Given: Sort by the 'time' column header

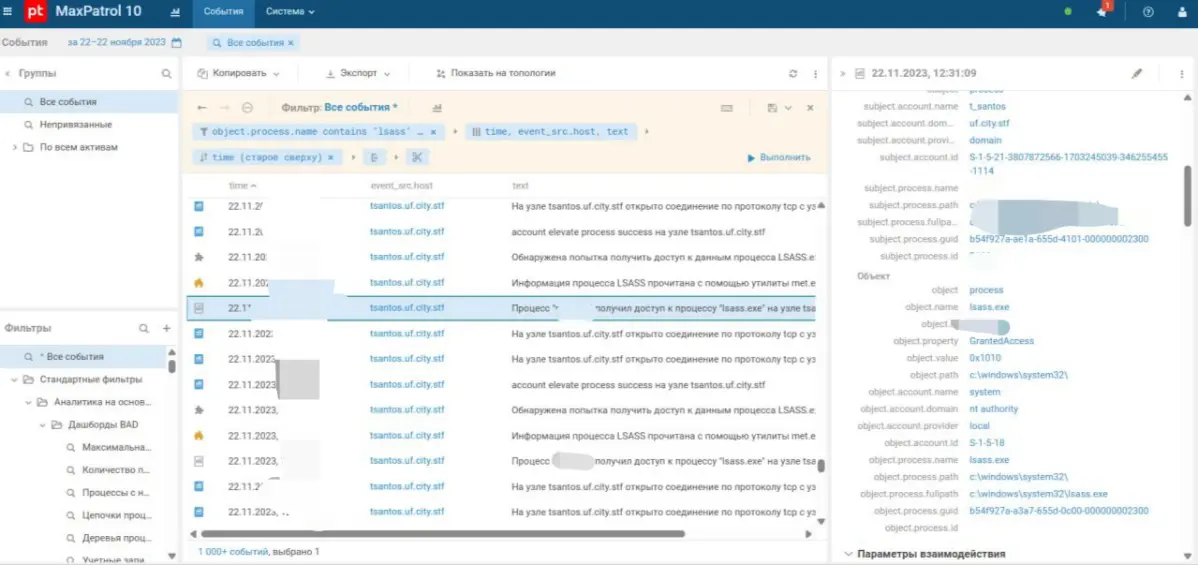Looking at the screenshot, I should point(242,186).
